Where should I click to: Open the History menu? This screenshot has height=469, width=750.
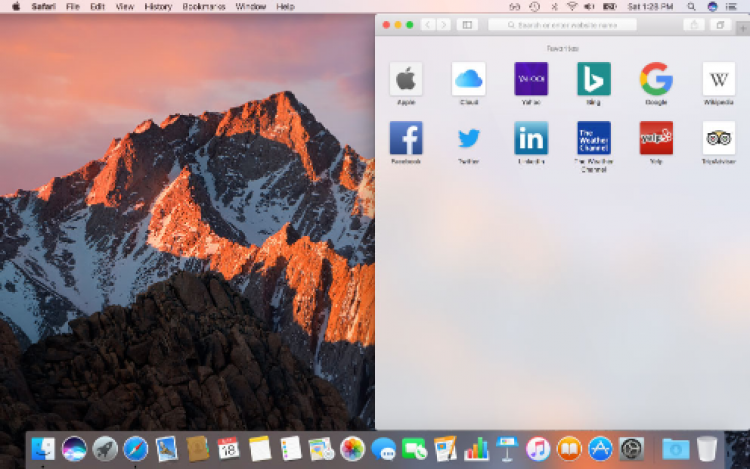tap(158, 7)
